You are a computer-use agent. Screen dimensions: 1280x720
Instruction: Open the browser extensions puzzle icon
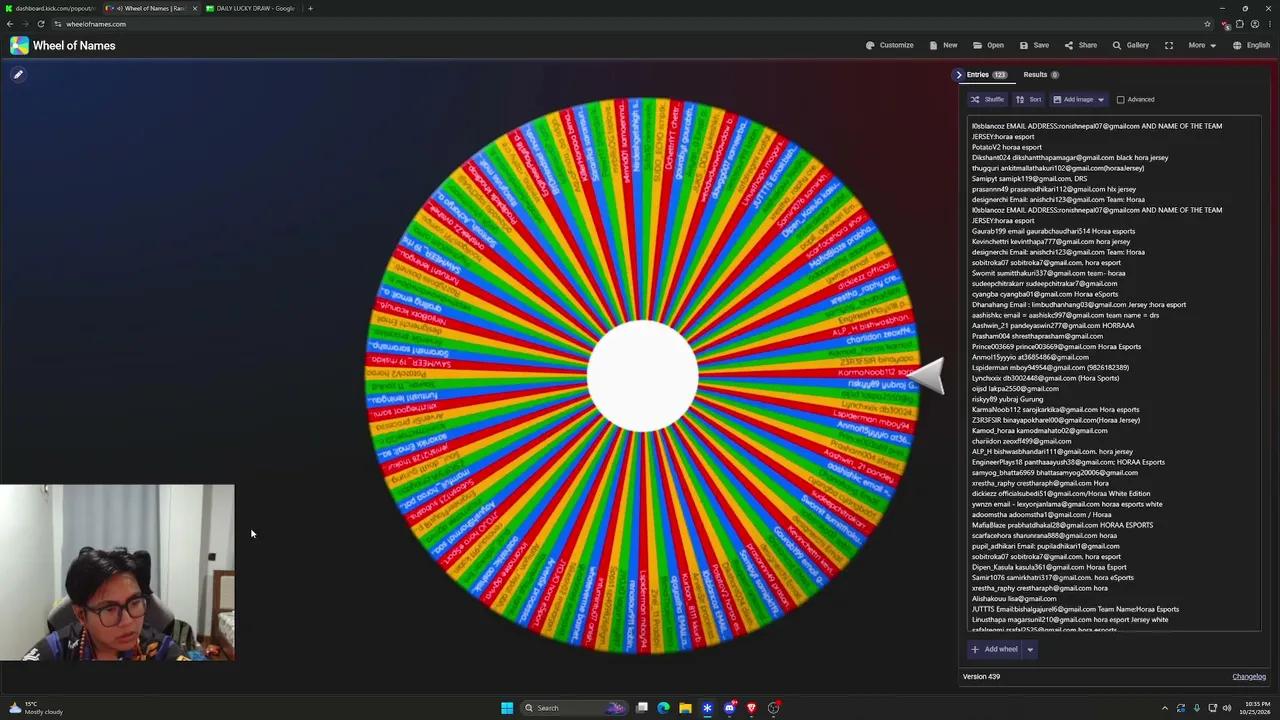pos(1239,24)
